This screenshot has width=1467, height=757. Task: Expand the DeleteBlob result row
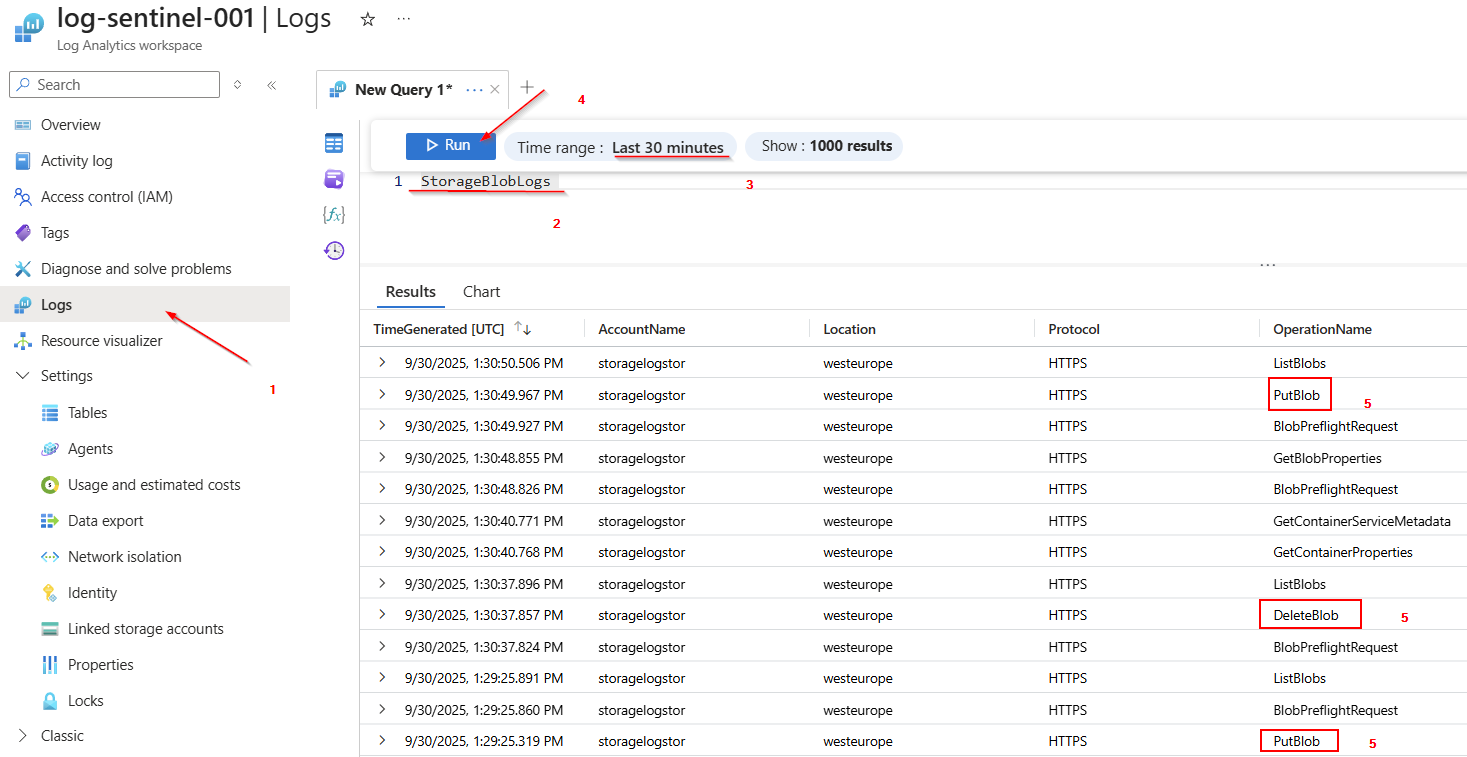point(381,615)
